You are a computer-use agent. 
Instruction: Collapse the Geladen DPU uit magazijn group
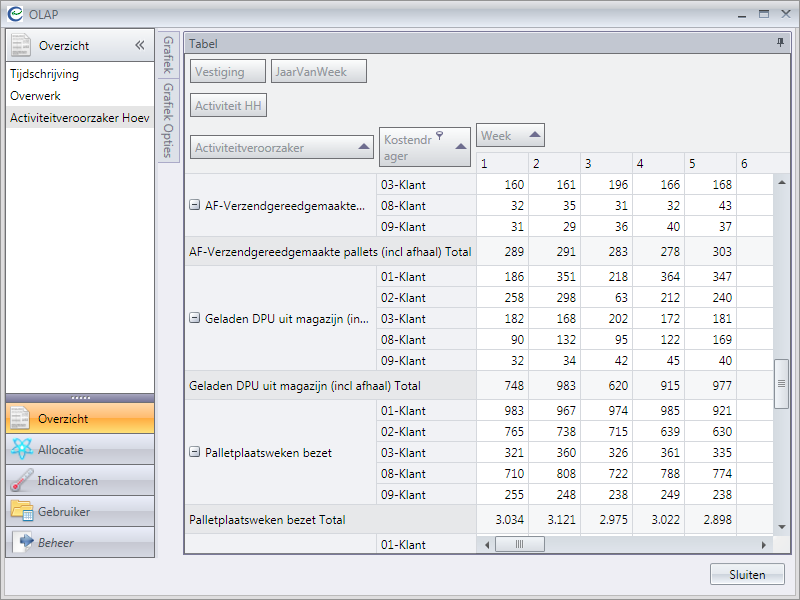195,318
